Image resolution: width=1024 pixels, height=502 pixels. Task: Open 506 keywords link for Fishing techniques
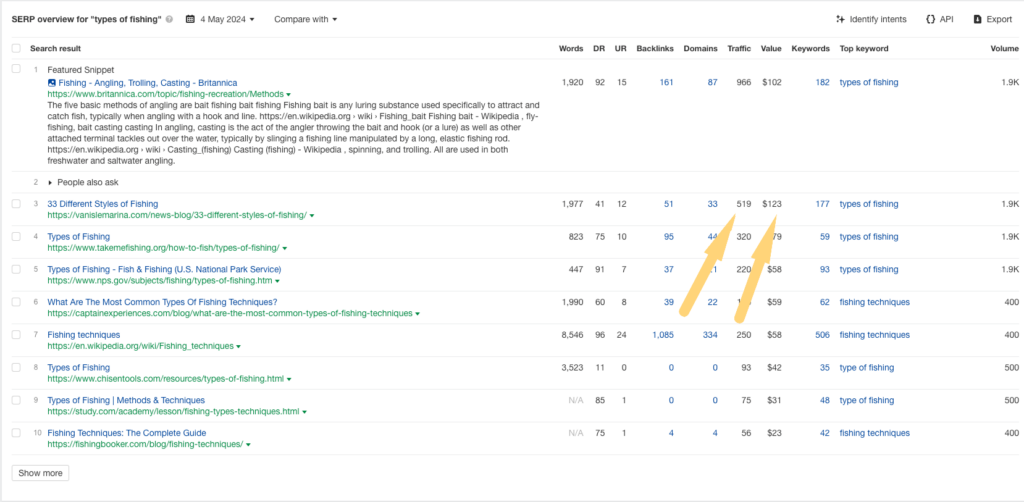822,335
